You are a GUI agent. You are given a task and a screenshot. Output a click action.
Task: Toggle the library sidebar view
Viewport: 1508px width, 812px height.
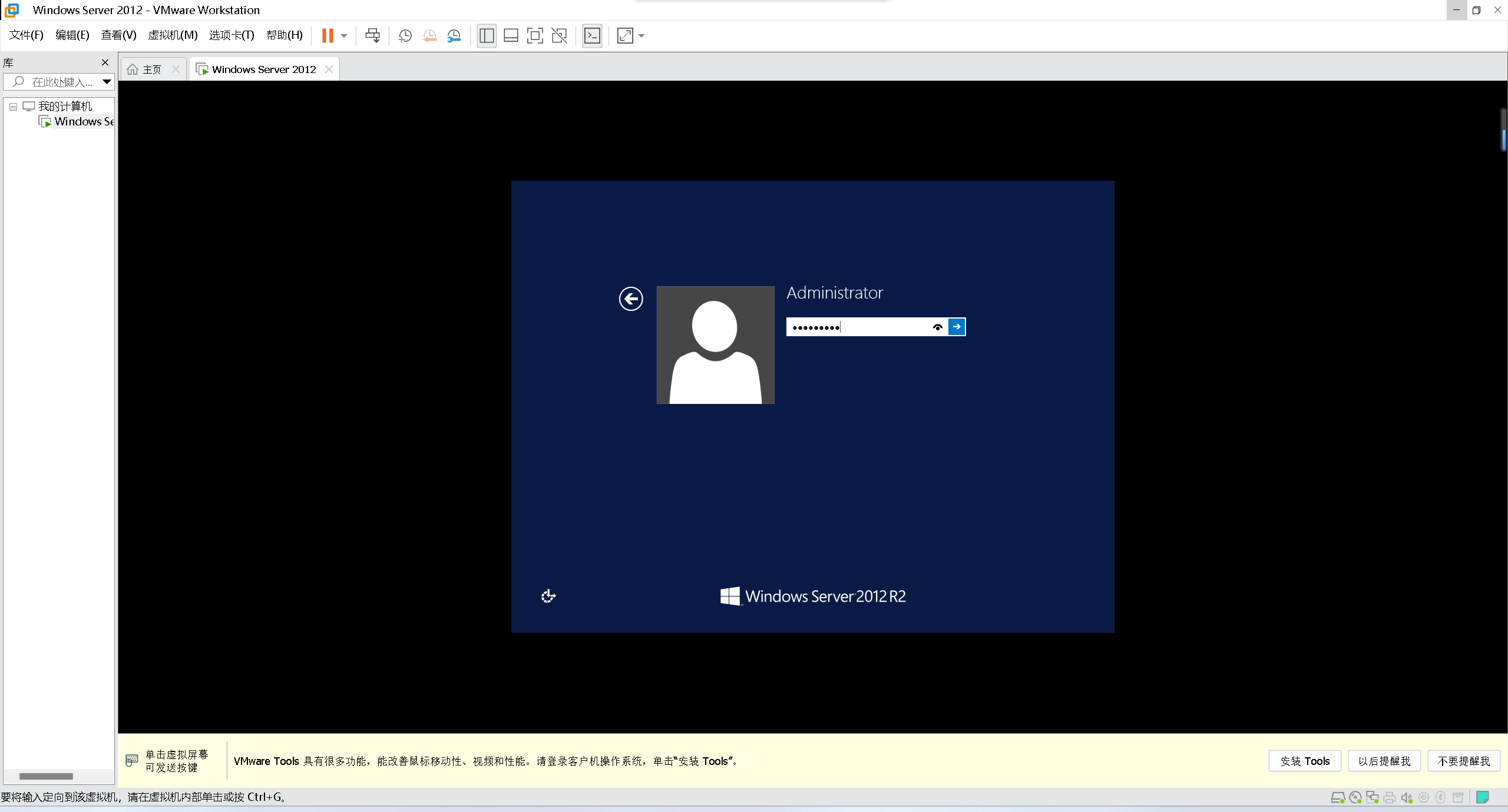click(x=487, y=36)
